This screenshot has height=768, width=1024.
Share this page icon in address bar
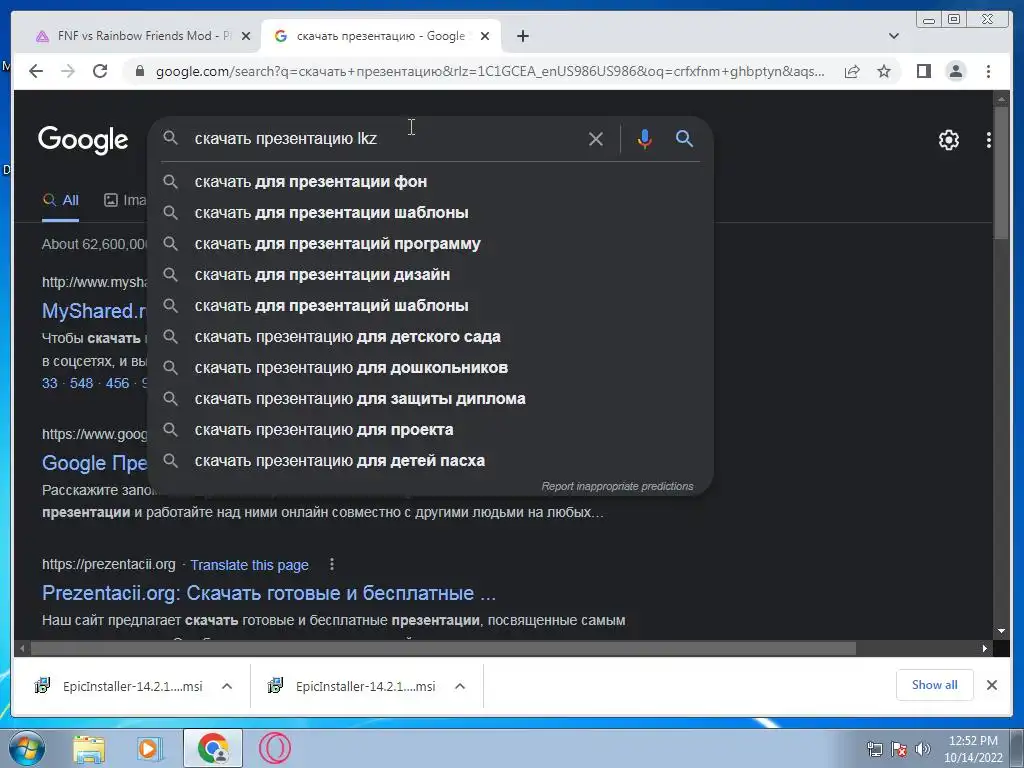tap(852, 71)
